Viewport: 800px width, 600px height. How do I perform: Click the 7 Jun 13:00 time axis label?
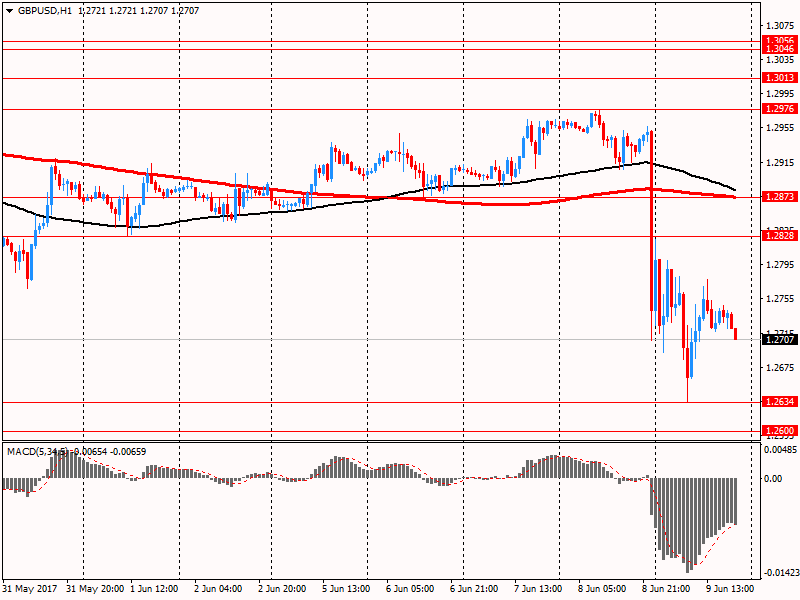click(x=538, y=589)
